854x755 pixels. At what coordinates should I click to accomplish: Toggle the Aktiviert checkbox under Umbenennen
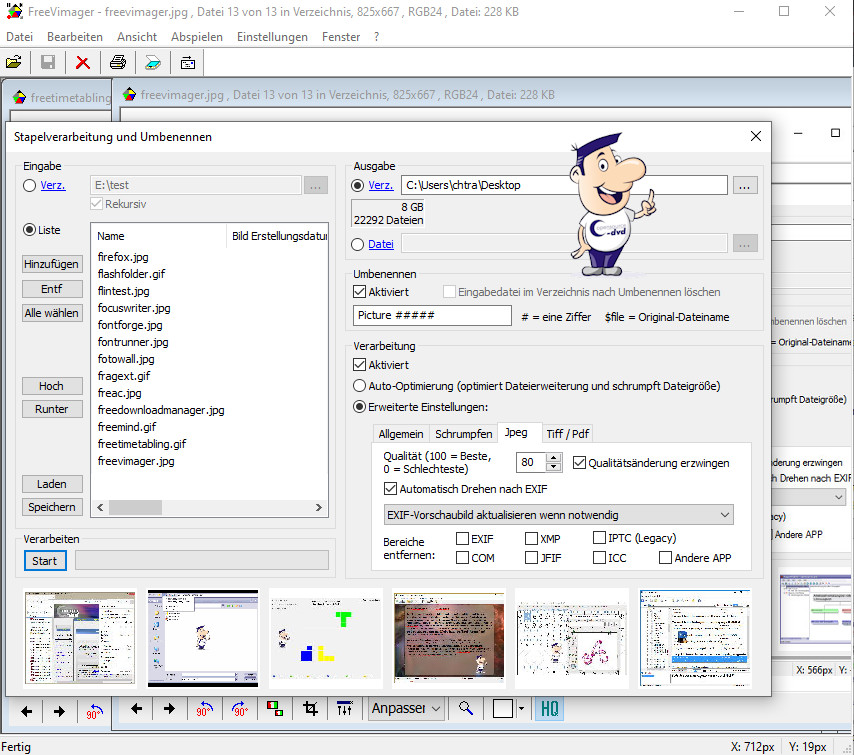(x=359, y=292)
